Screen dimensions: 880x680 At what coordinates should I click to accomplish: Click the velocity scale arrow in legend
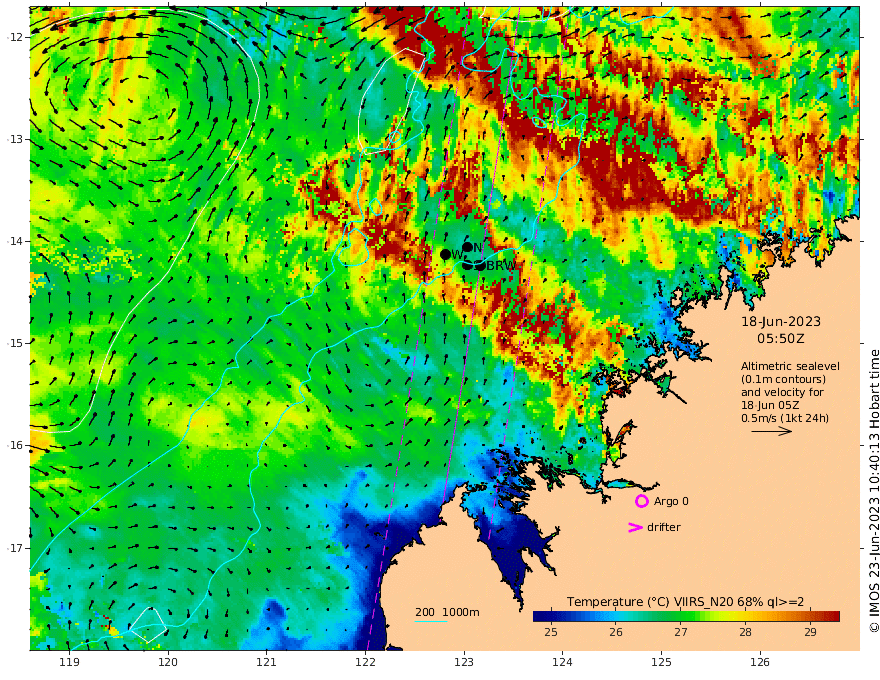[772, 431]
